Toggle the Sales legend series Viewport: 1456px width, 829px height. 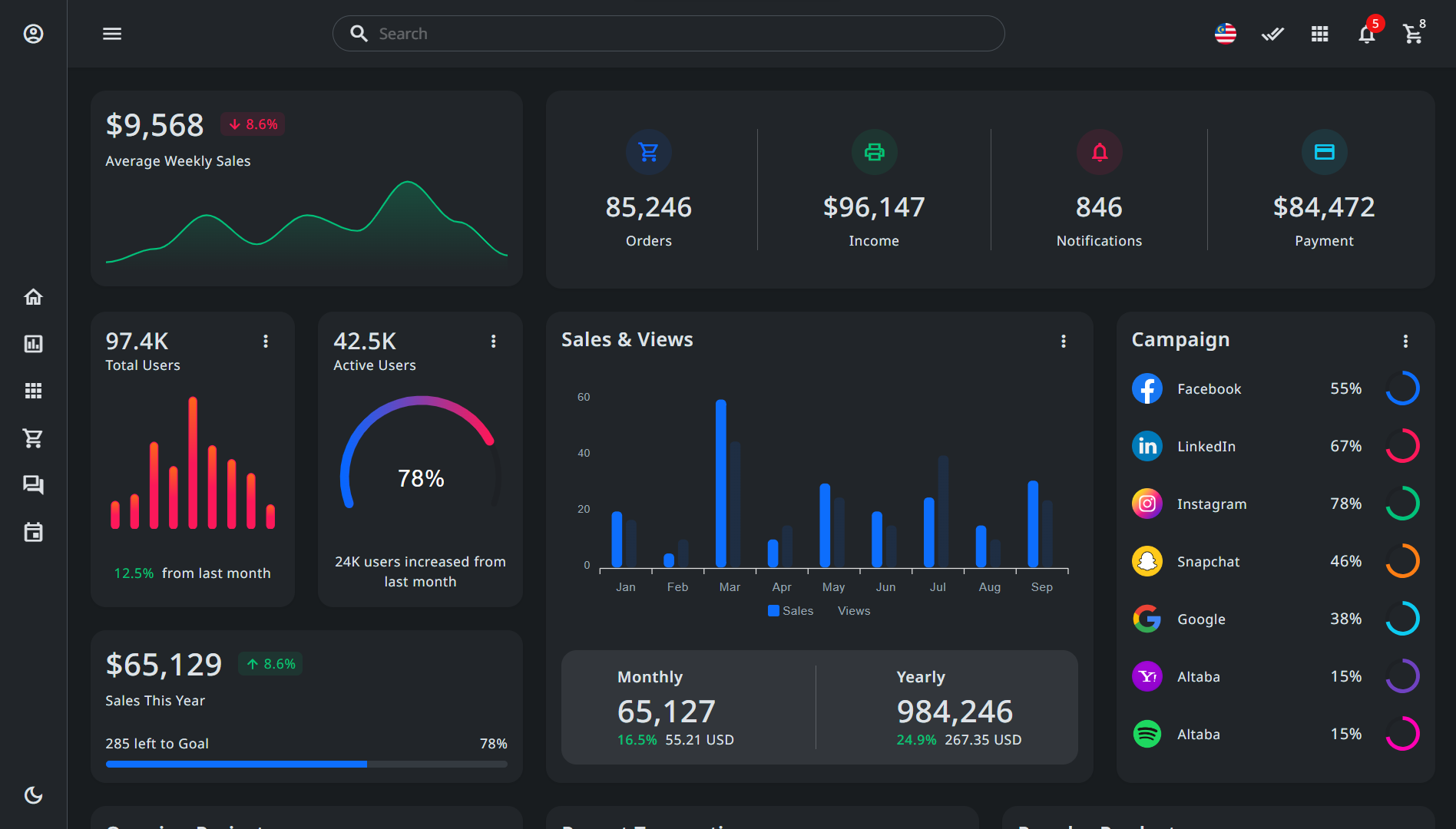[791, 611]
